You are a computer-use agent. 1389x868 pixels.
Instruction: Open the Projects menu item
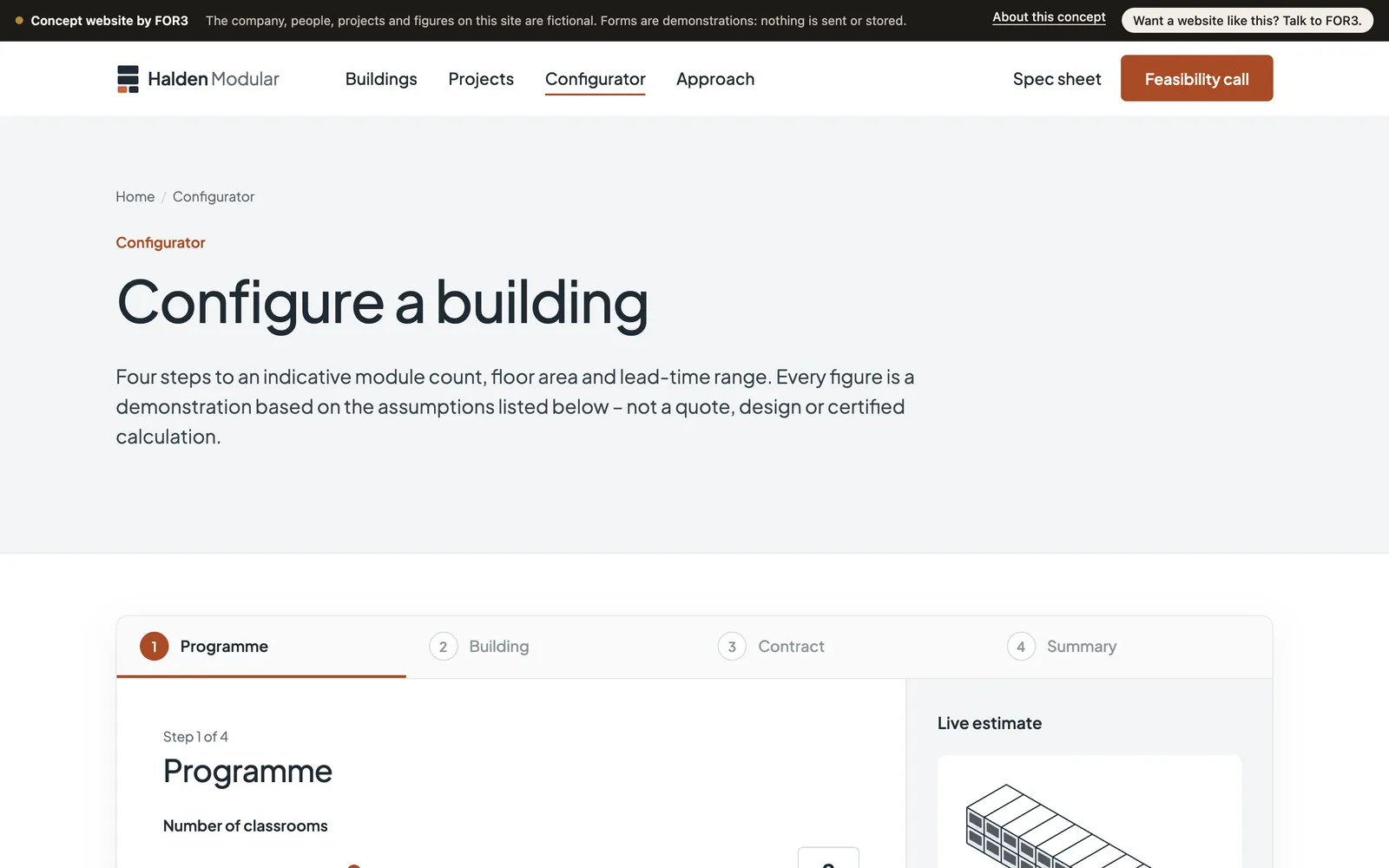481,79
